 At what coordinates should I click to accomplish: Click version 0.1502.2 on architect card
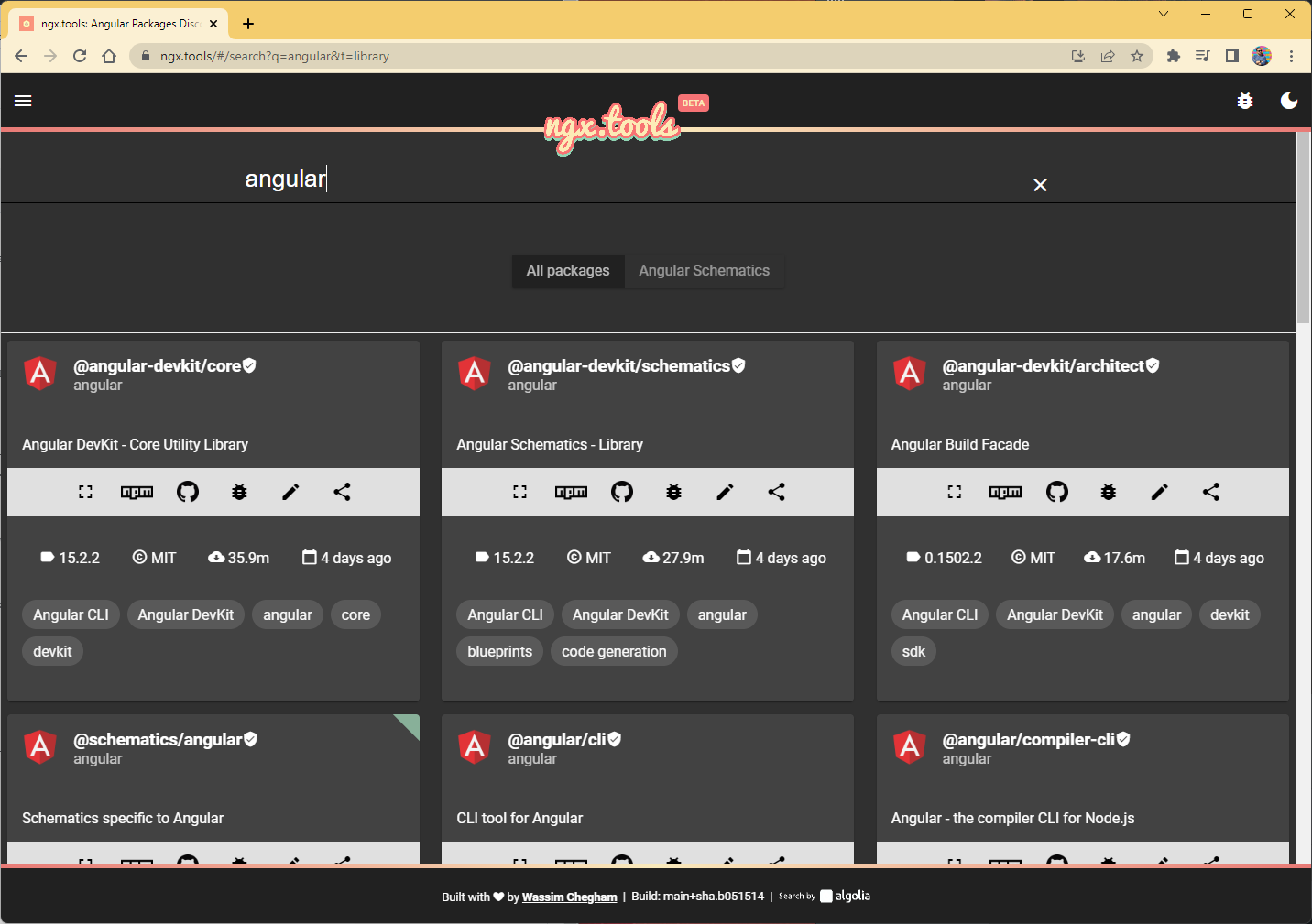[x=944, y=558]
